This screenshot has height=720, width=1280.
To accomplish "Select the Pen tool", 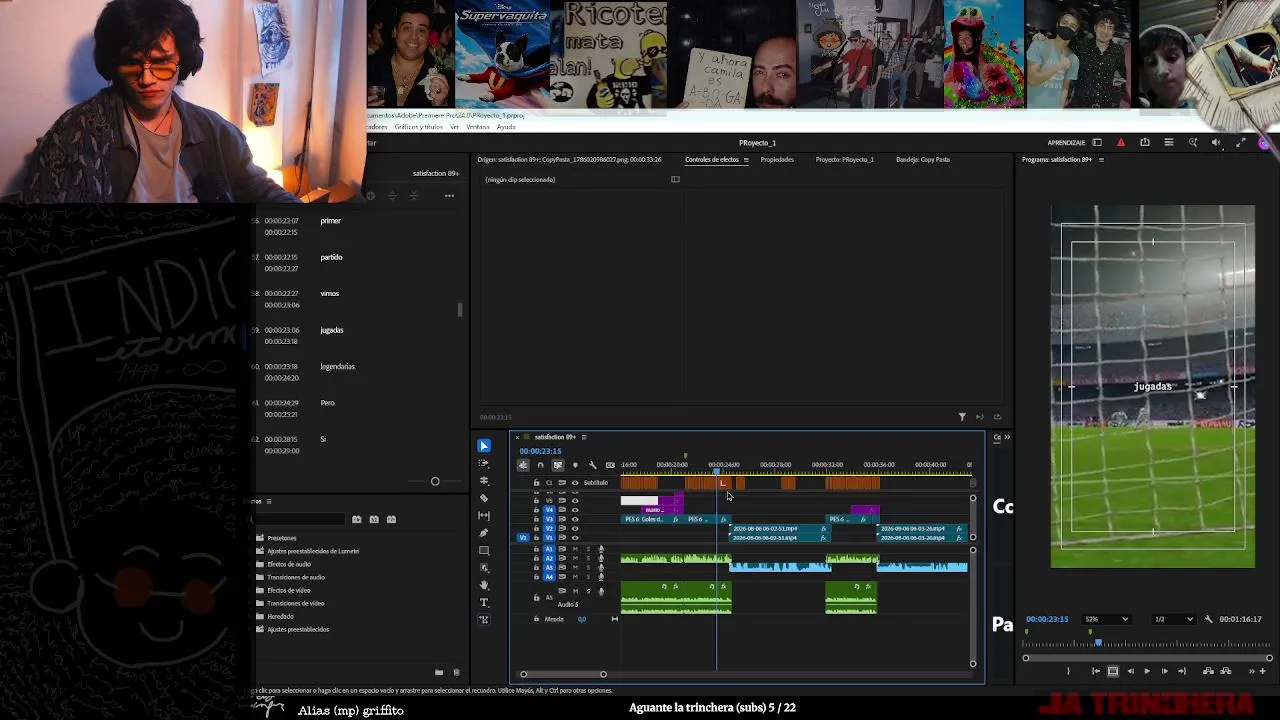I will pos(484,533).
